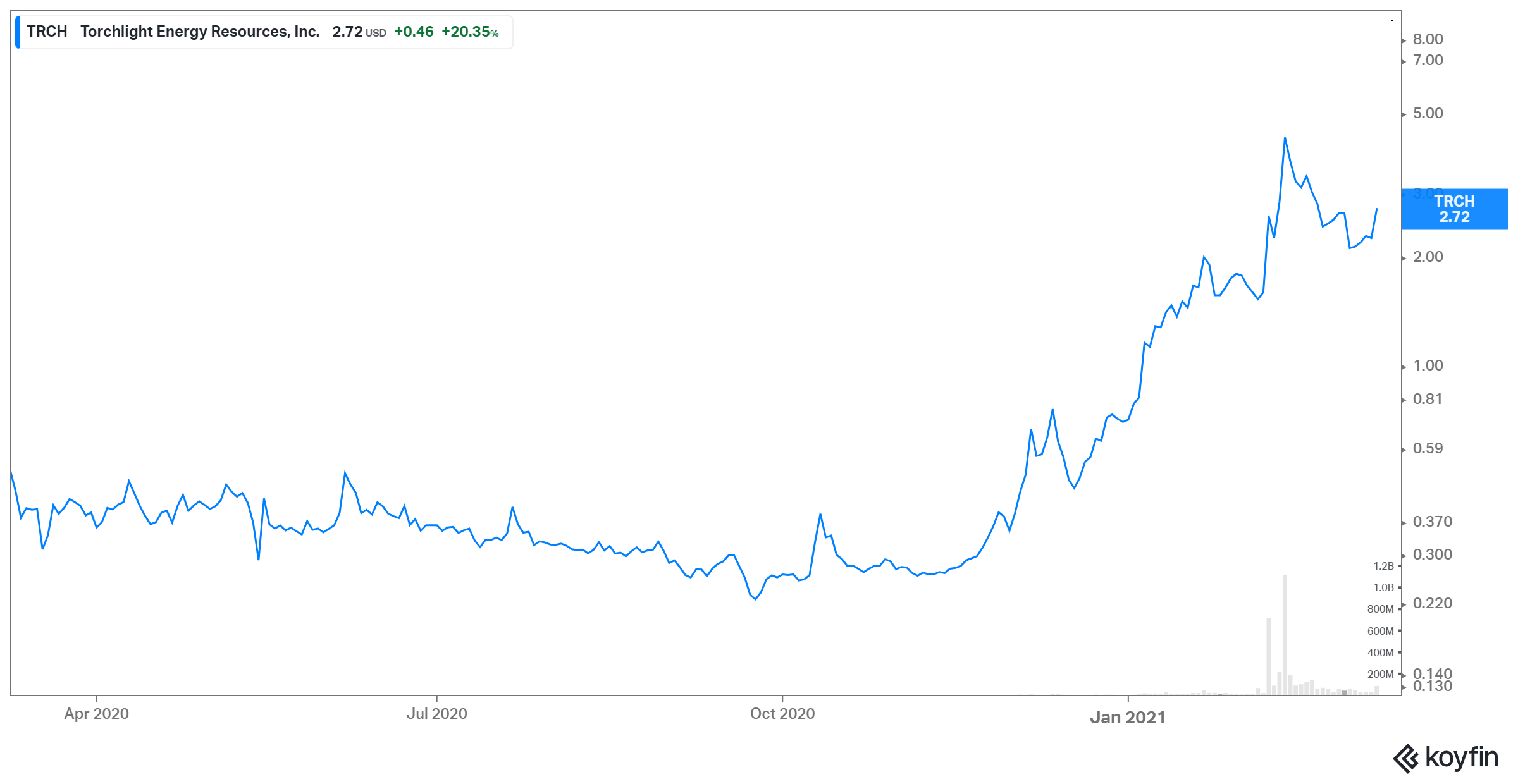Click the Apr 2020 date axis label
Viewport: 1518px width, 784px height.
click(96, 714)
